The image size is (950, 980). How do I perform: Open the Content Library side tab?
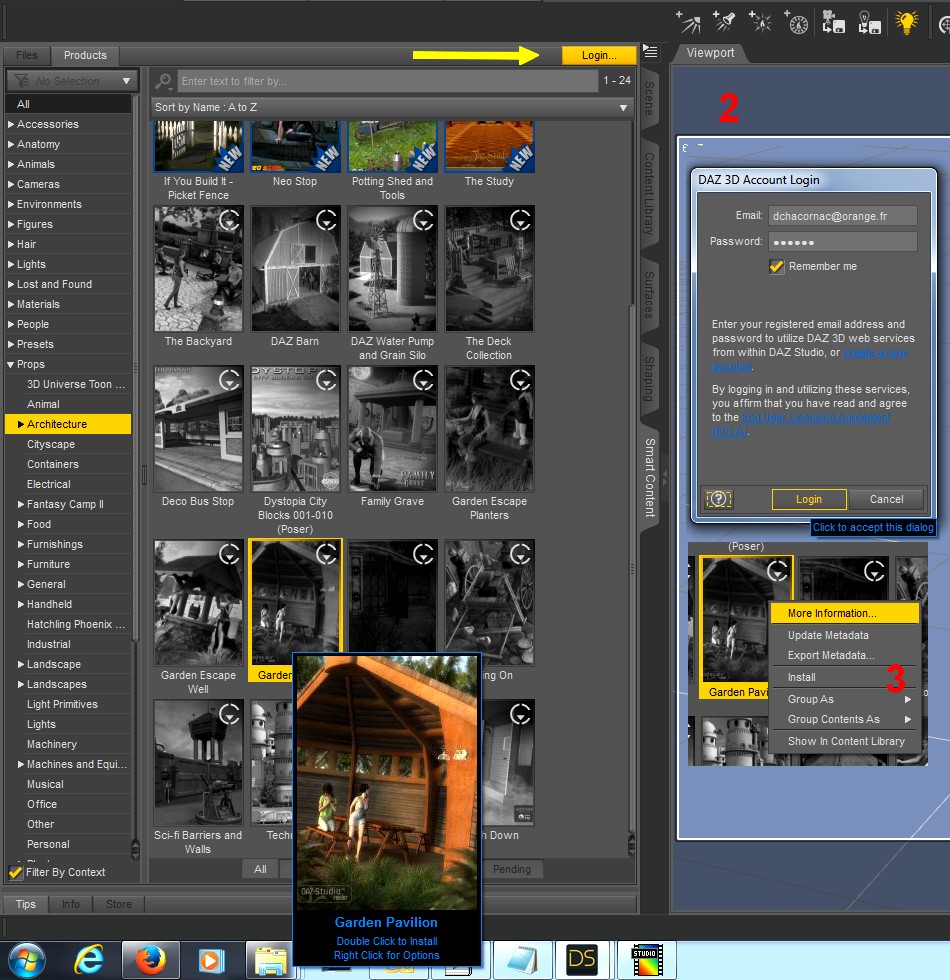click(x=649, y=194)
